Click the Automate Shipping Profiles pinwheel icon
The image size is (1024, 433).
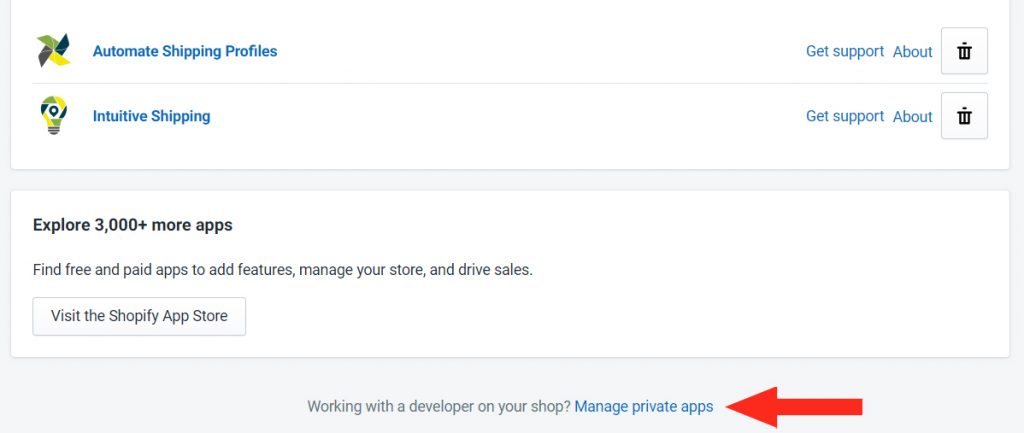tap(54, 50)
